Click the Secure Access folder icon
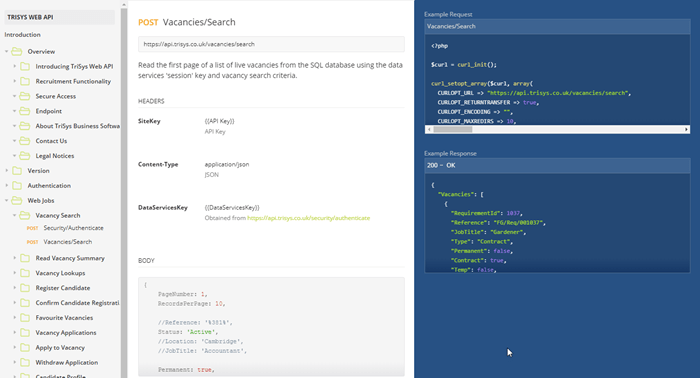The image size is (700, 378). 25,96
